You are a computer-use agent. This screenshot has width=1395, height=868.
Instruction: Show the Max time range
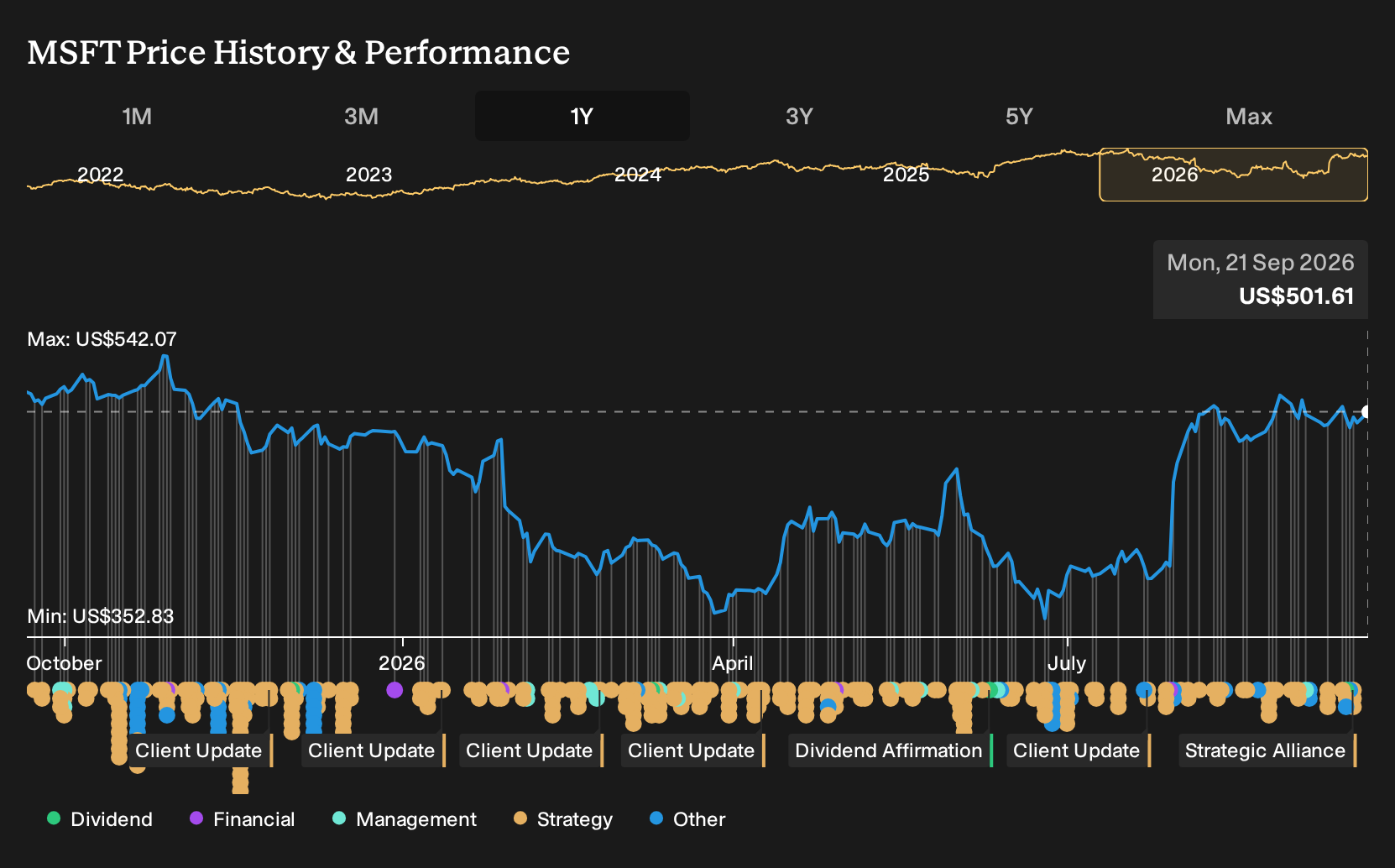1249,116
